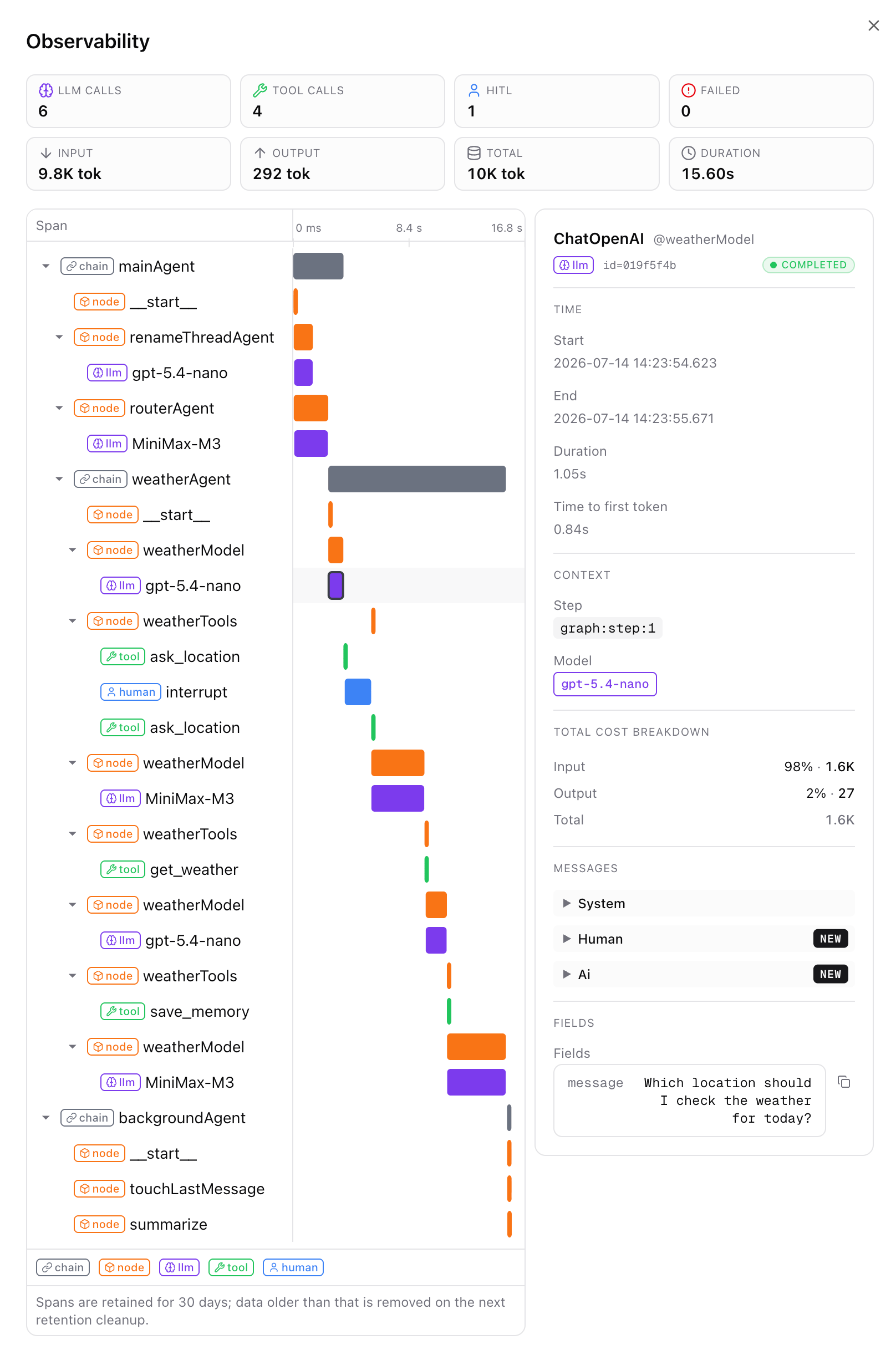Expand the Ai message
This screenshot has height=1355, width=896.
pyautogui.click(x=704, y=974)
